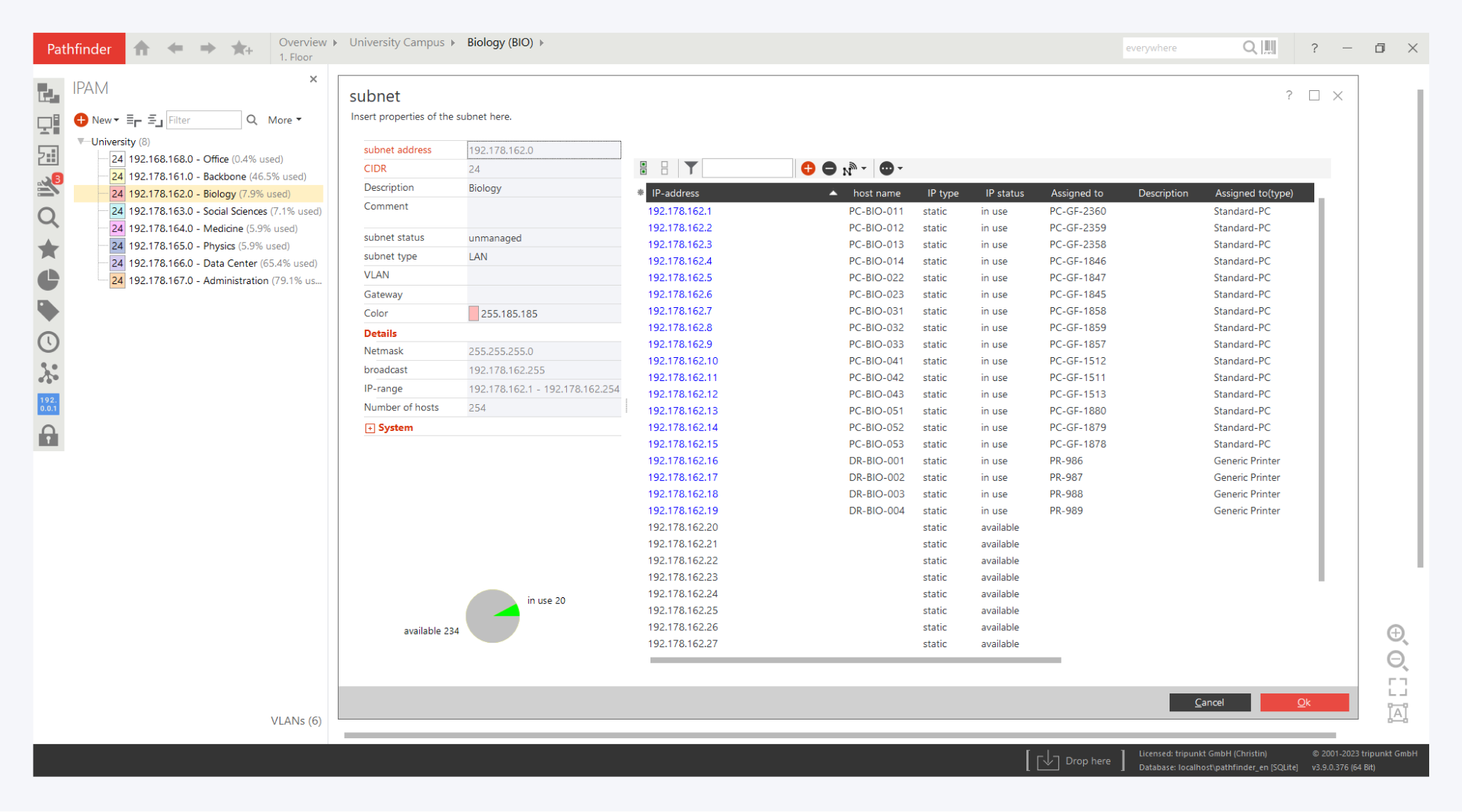Open the tools icon with badge 3
The height and width of the screenshot is (812, 1462).
(x=48, y=186)
